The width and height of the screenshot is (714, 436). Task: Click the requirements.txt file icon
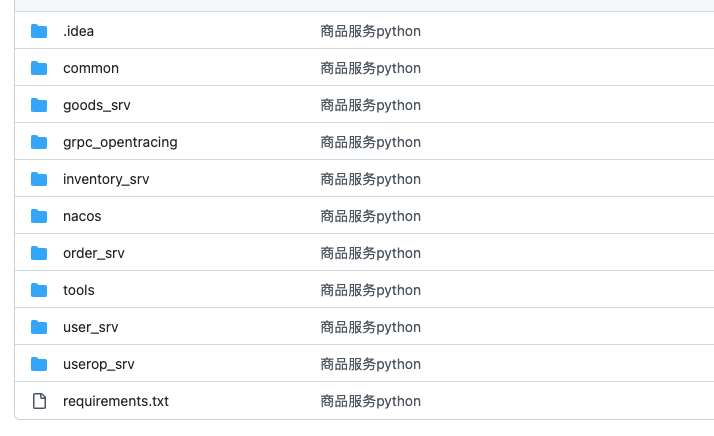(39, 401)
